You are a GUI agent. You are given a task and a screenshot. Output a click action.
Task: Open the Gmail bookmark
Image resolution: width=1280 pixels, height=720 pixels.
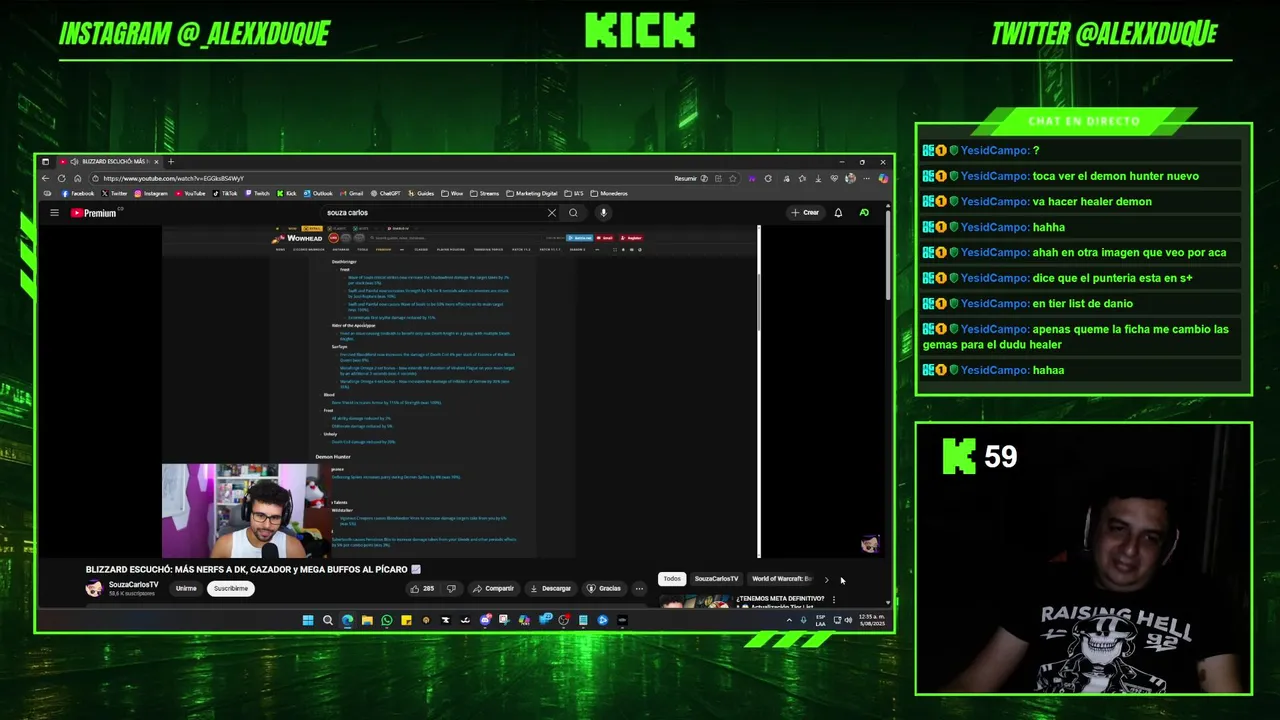coord(351,193)
